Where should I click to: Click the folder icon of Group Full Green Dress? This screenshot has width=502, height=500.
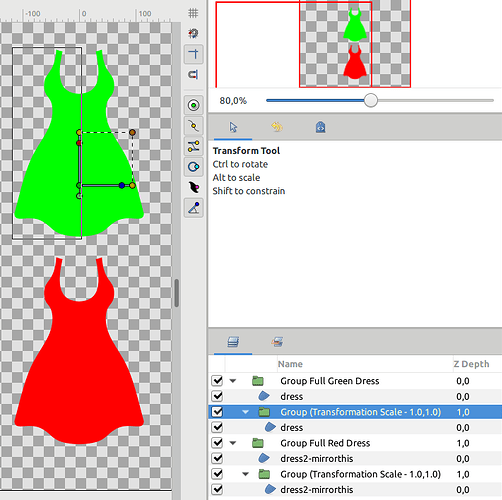pos(258,381)
